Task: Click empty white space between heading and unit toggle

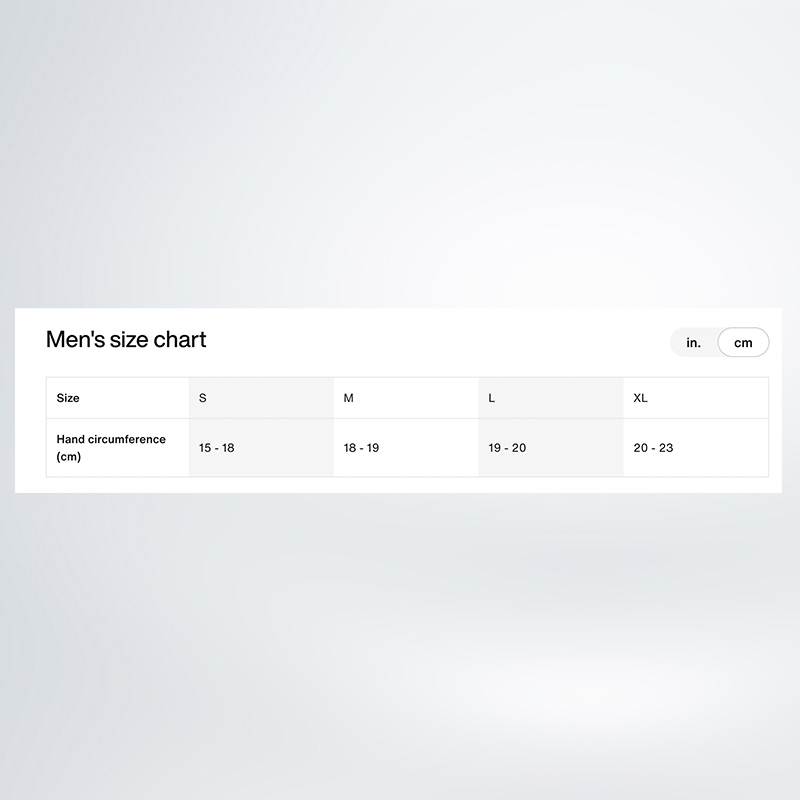Action: click(x=434, y=341)
